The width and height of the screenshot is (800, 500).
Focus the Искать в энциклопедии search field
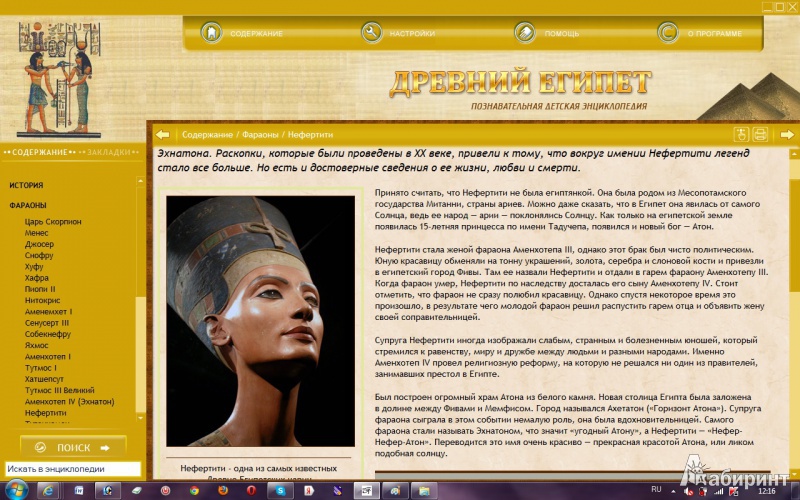coord(72,469)
